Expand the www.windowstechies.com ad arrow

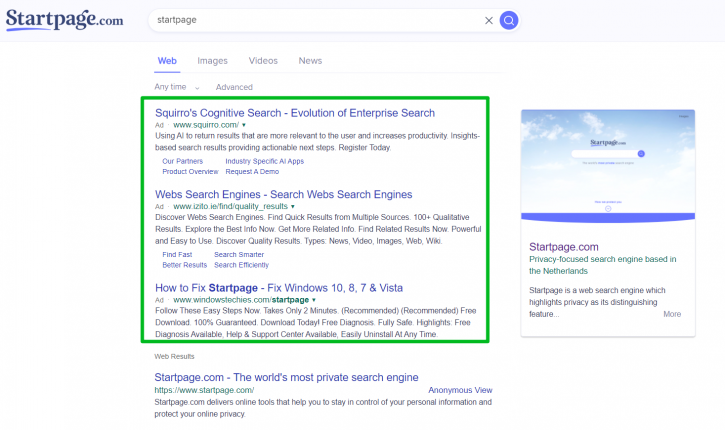pyautogui.click(x=314, y=300)
